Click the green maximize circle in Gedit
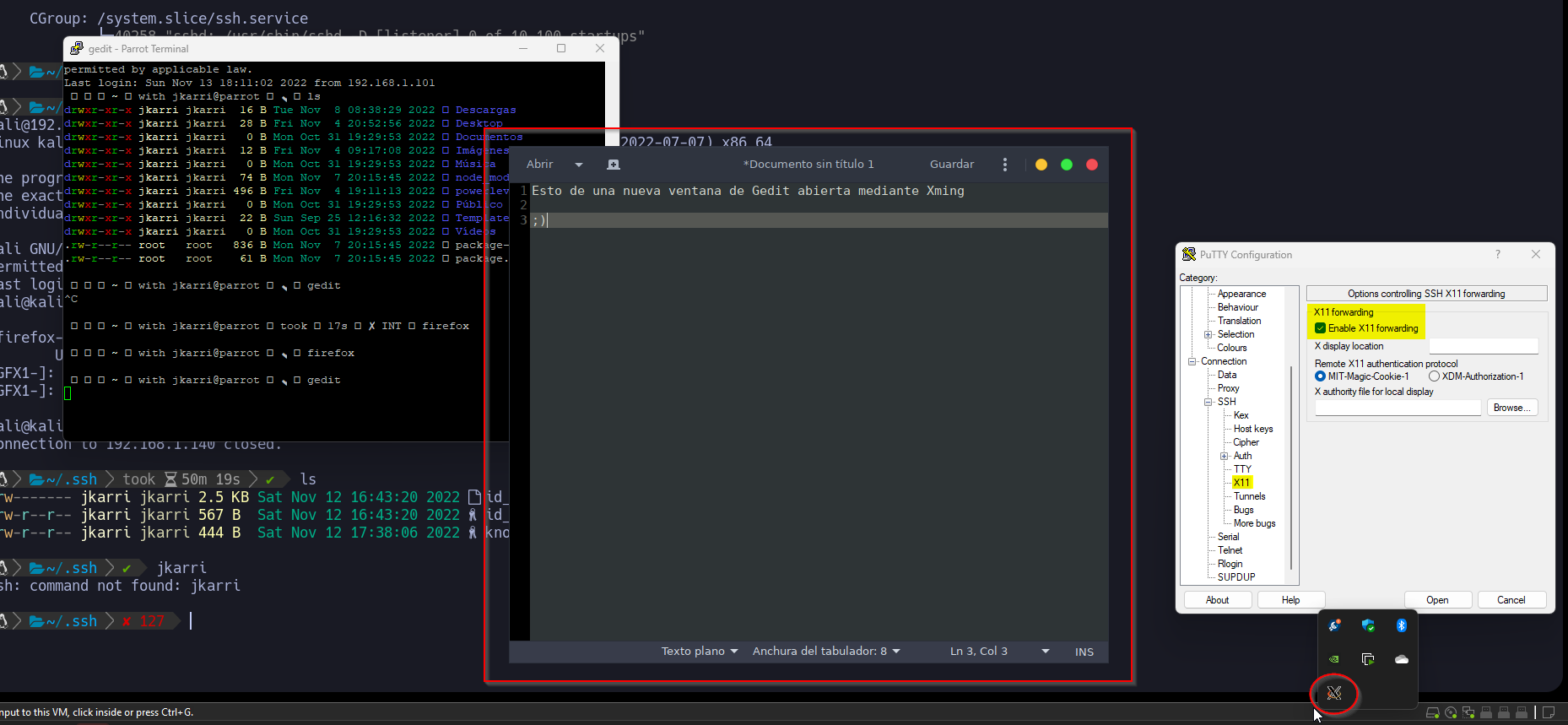This screenshot has width=1568, height=725. tap(1067, 165)
